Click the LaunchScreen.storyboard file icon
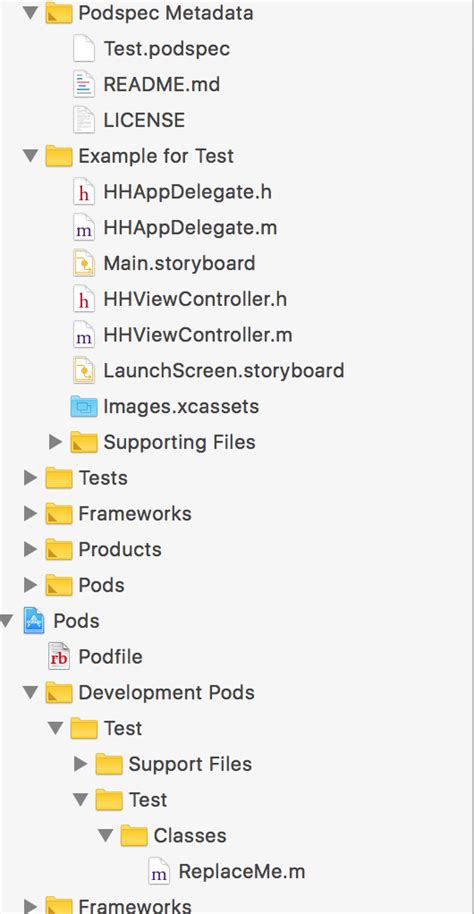474x914 pixels. point(84,371)
